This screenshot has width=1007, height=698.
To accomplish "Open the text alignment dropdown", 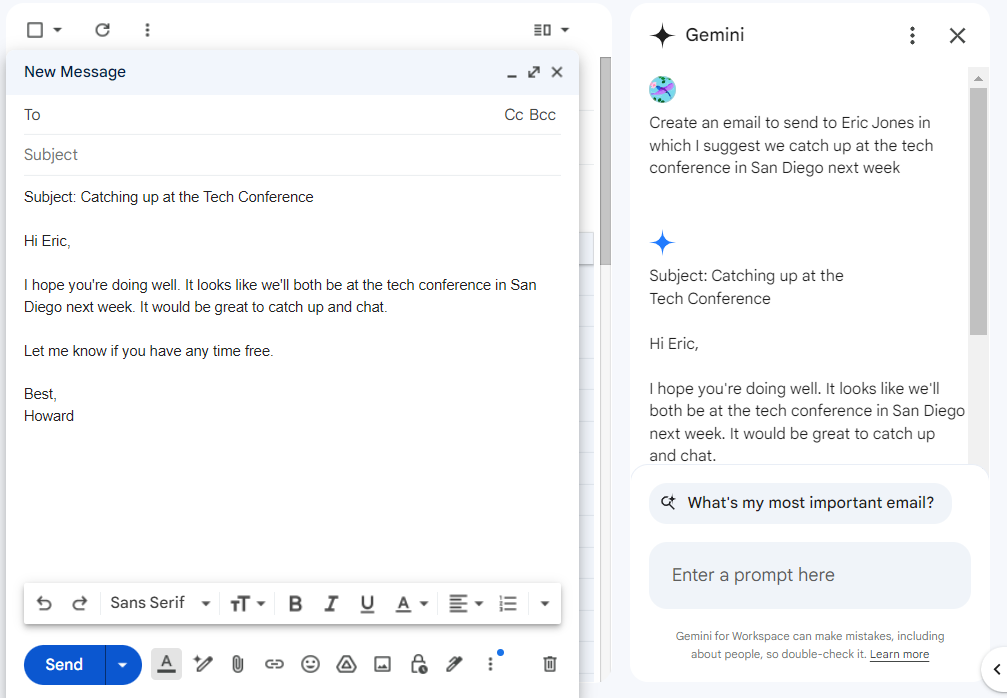I will pyautogui.click(x=465, y=604).
